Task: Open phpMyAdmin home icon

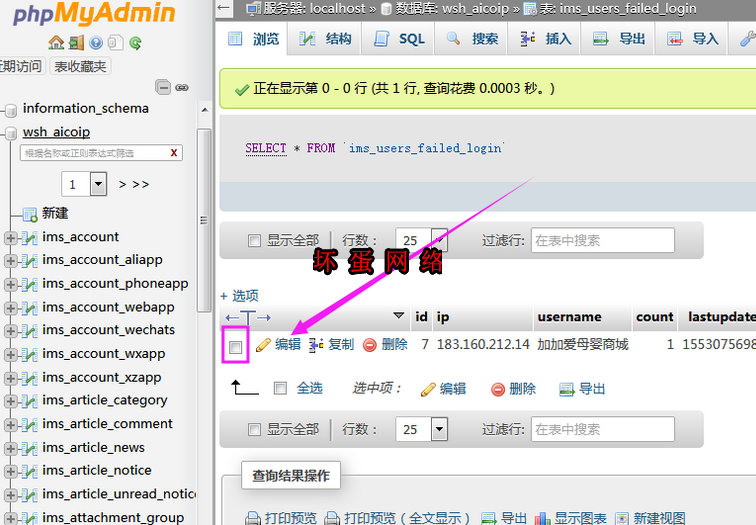Action: pyautogui.click(x=56, y=43)
